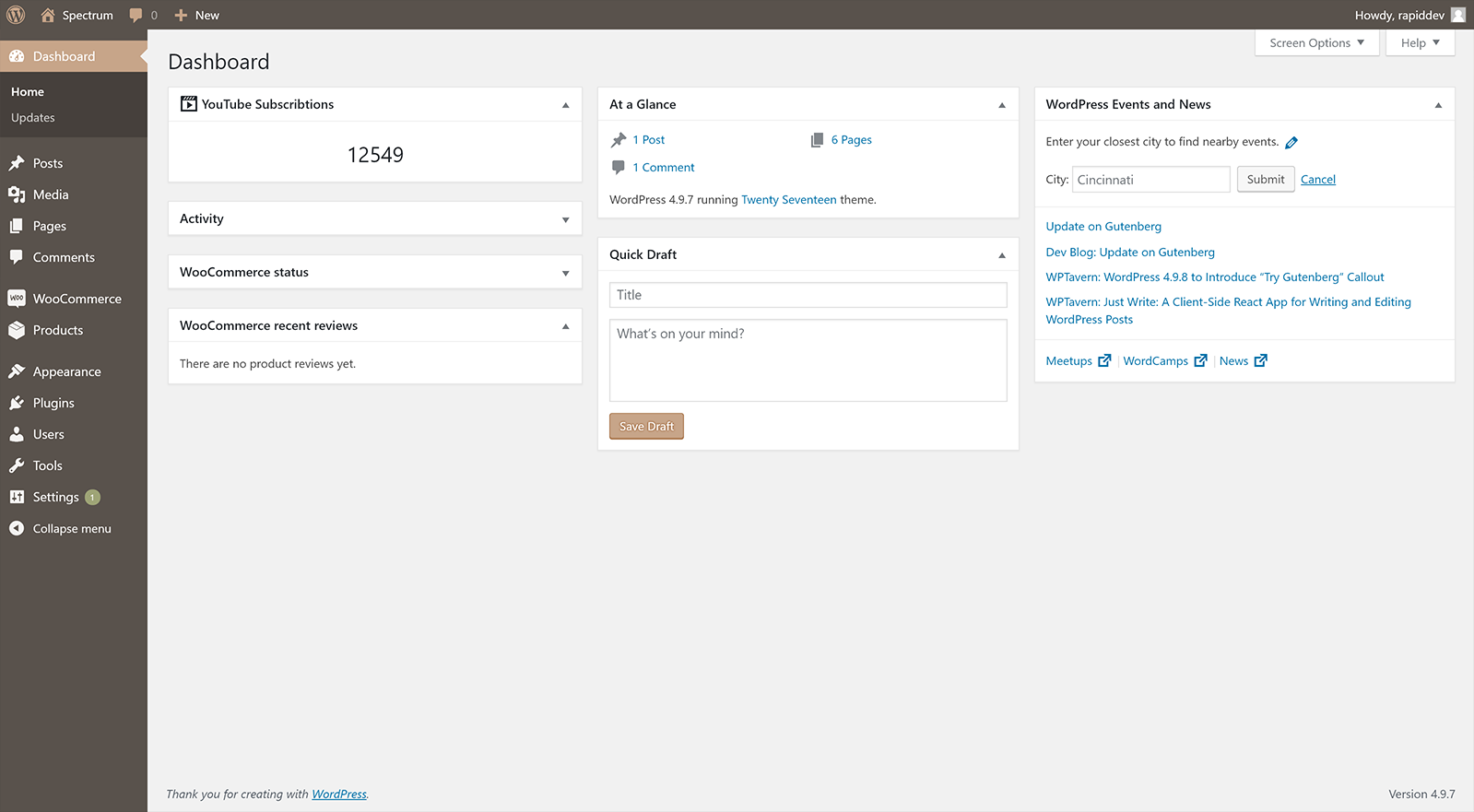Open the WordPress logo menu
The image size is (1474, 812).
pos(16,15)
